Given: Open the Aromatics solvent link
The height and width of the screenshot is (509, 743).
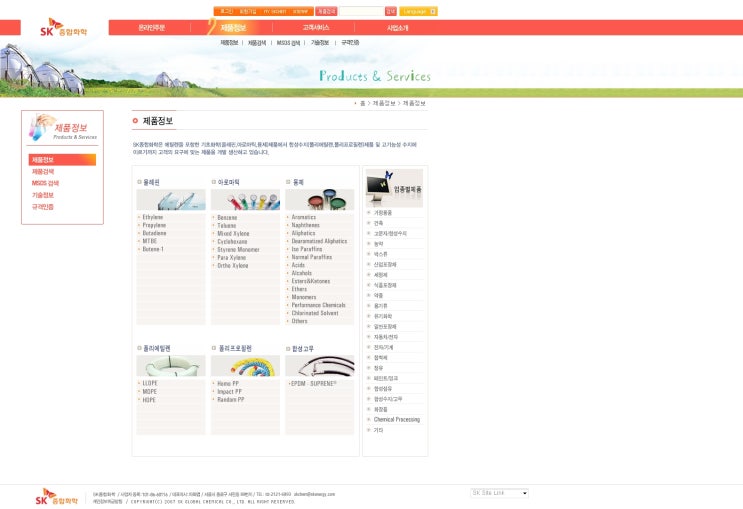Looking at the screenshot, I should pos(304,217).
